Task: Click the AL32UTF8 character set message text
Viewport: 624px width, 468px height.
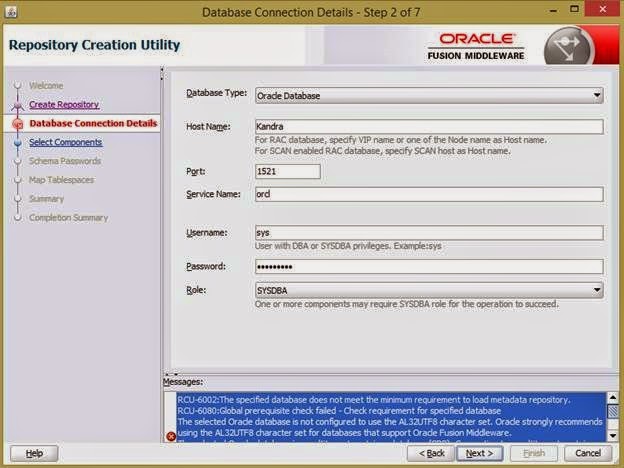Action: (x=390, y=427)
